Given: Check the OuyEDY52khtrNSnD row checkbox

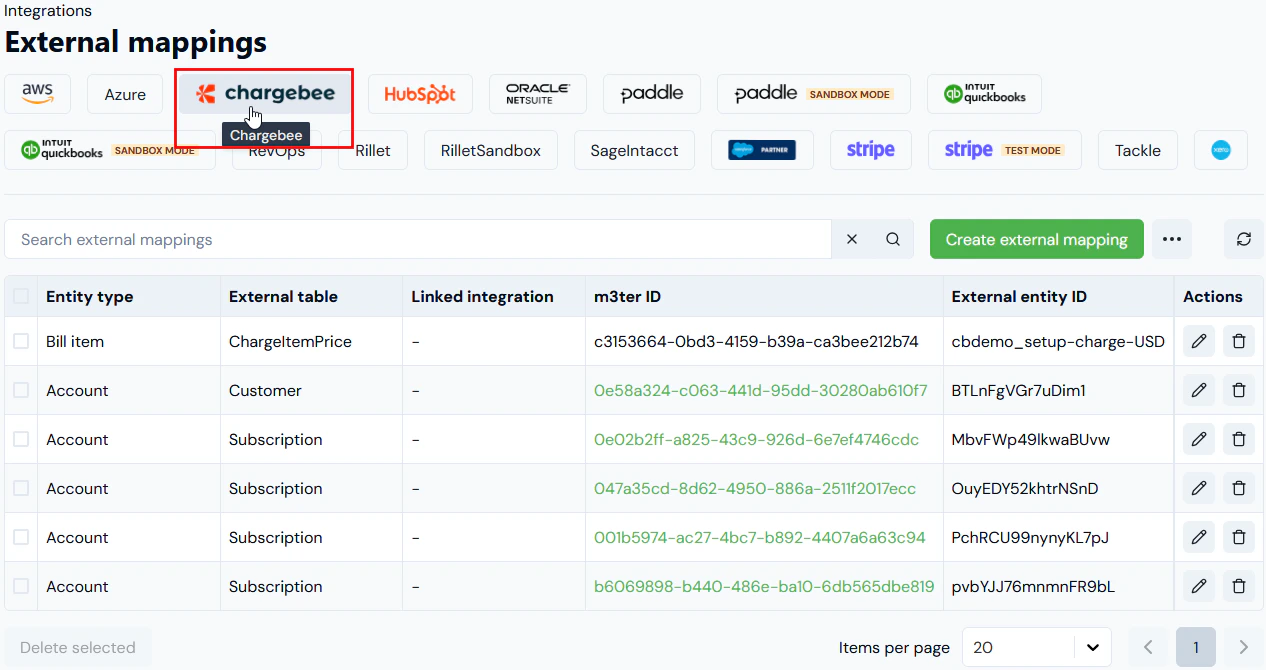Looking at the screenshot, I should point(21,488).
